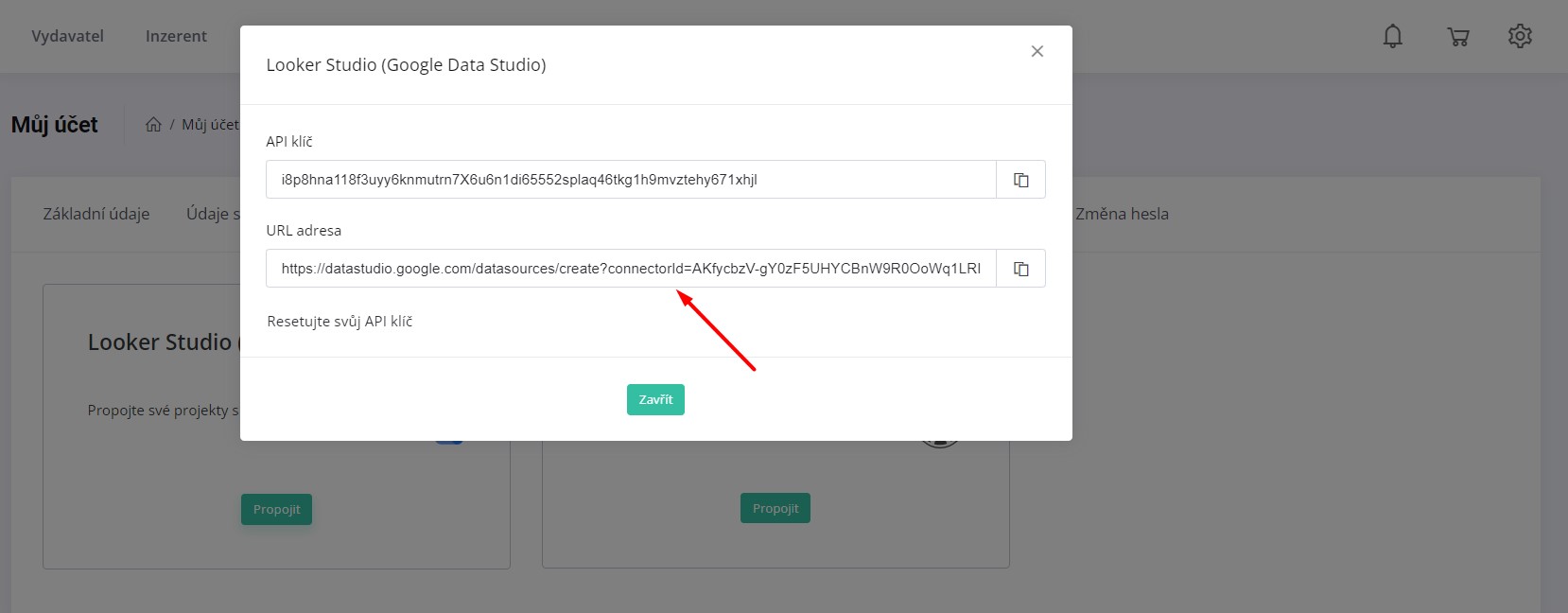Open the settings gear
This screenshot has height=613, width=1568.
click(x=1520, y=36)
